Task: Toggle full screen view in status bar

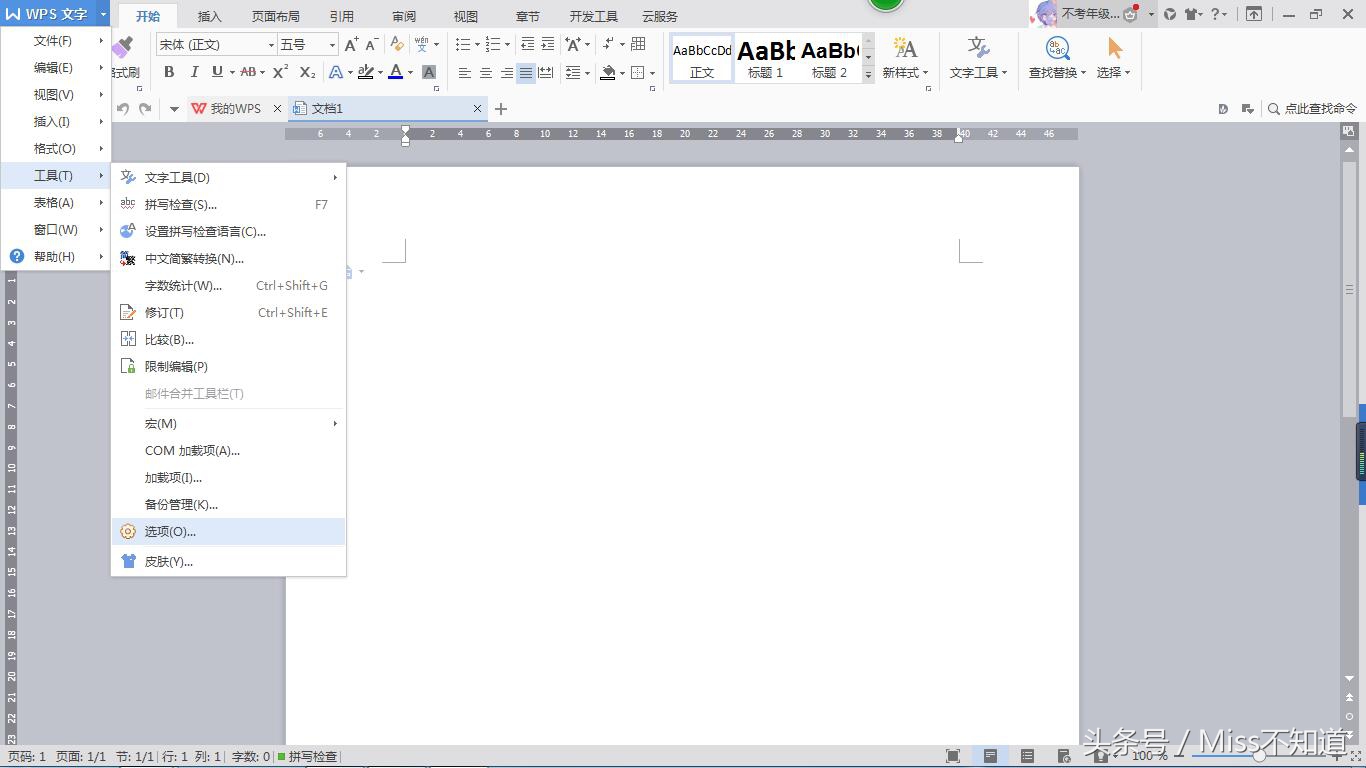Action: (953, 756)
